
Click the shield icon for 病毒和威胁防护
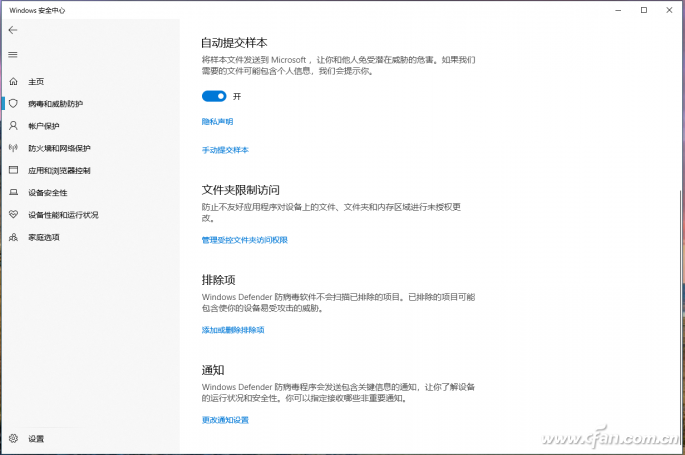coord(14,103)
